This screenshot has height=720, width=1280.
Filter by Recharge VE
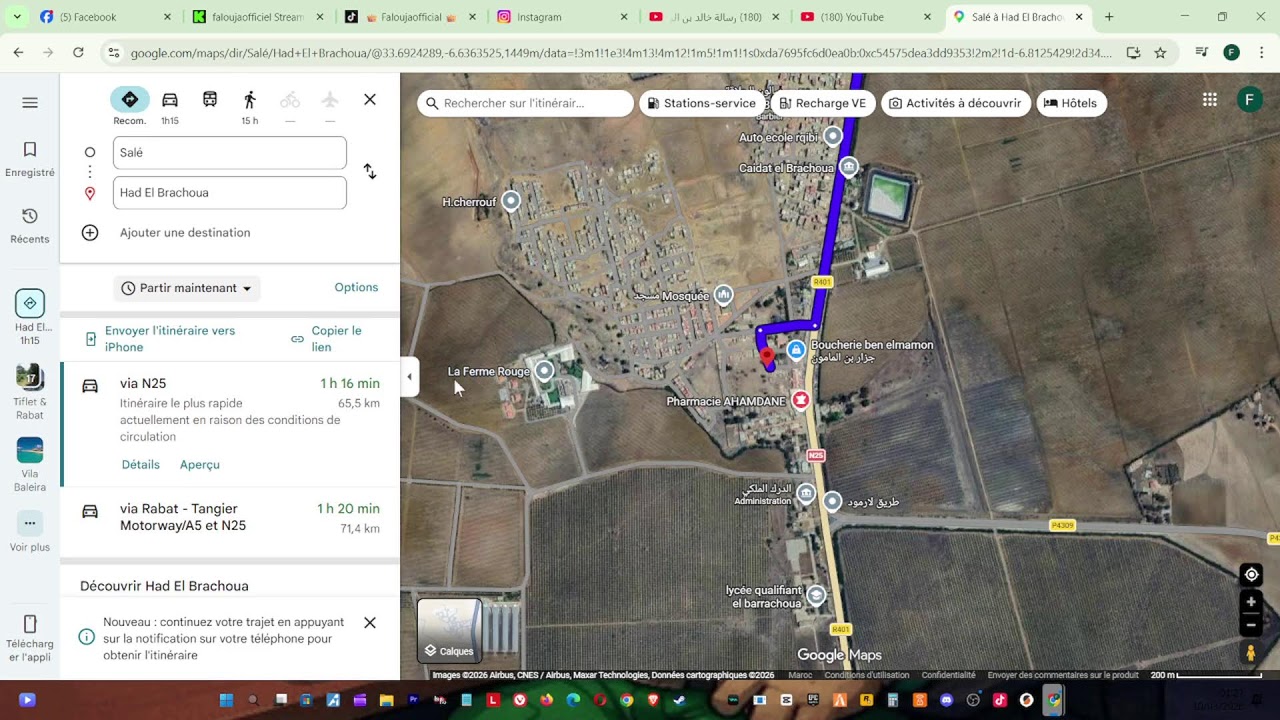[822, 103]
